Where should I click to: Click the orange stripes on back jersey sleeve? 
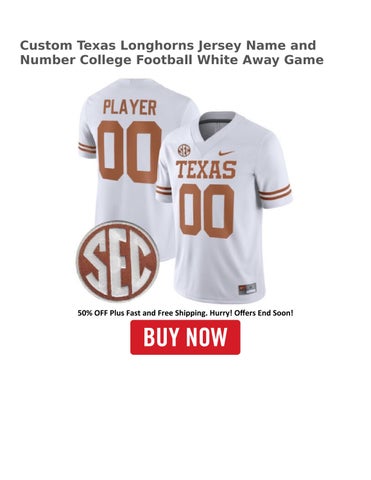(87, 147)
